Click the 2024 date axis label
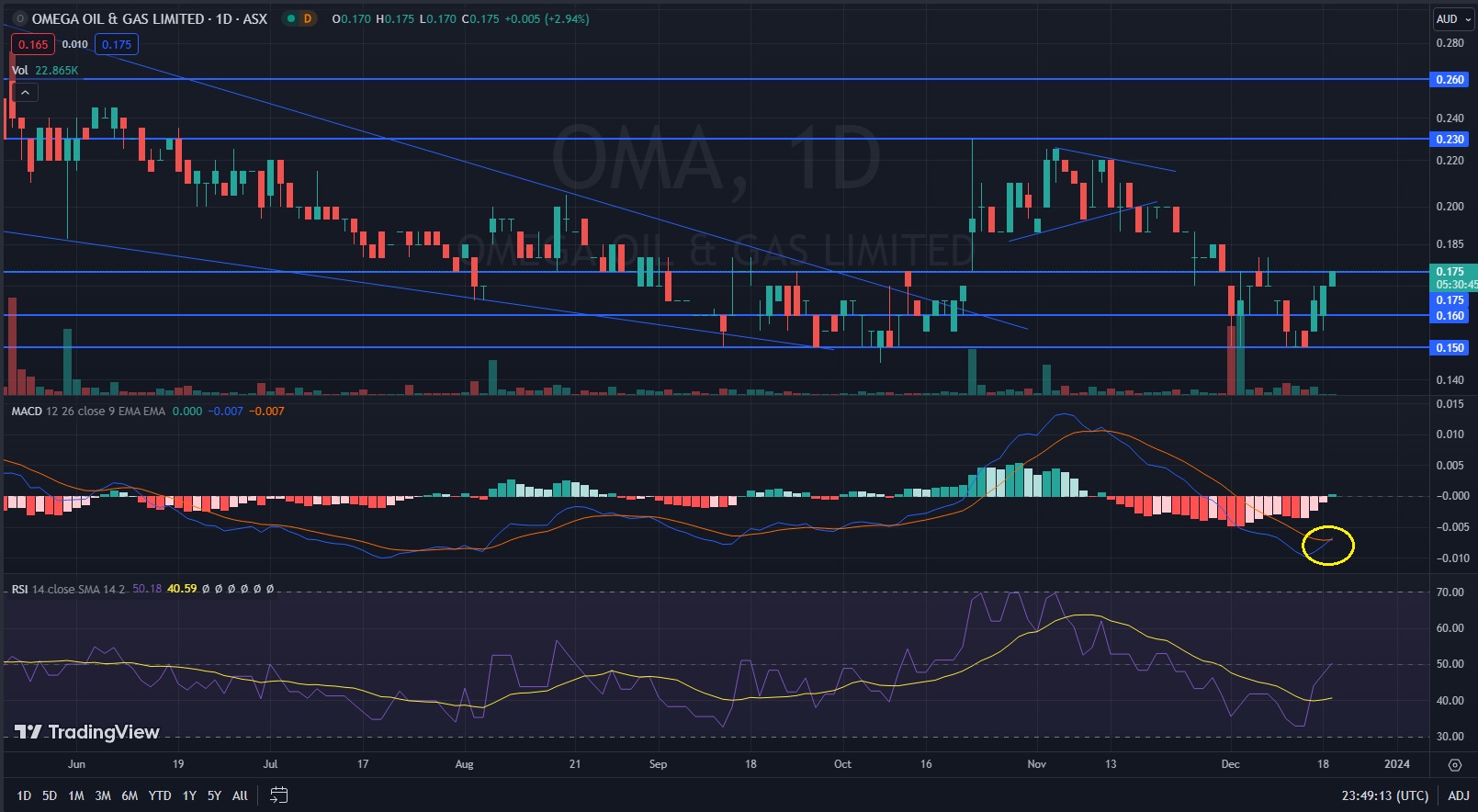Screen dimensions: 1478x812 [x=1396, y=764]
